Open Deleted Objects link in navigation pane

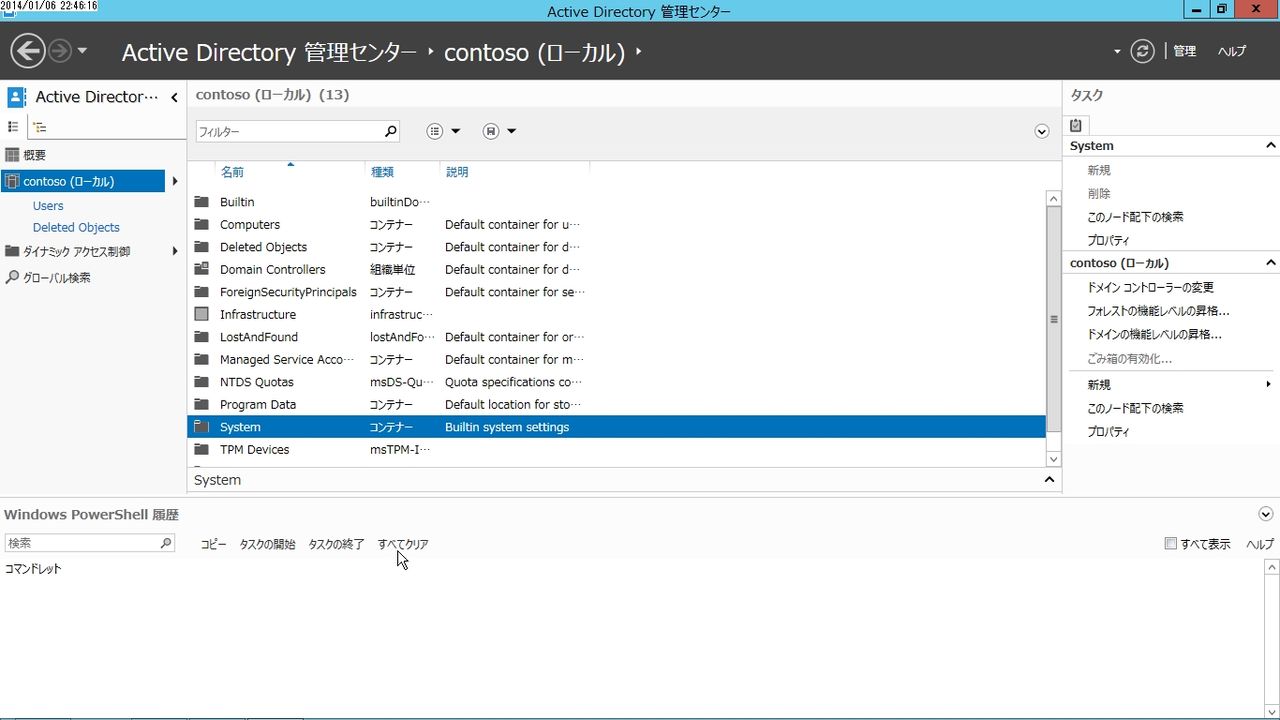[76, 228]
